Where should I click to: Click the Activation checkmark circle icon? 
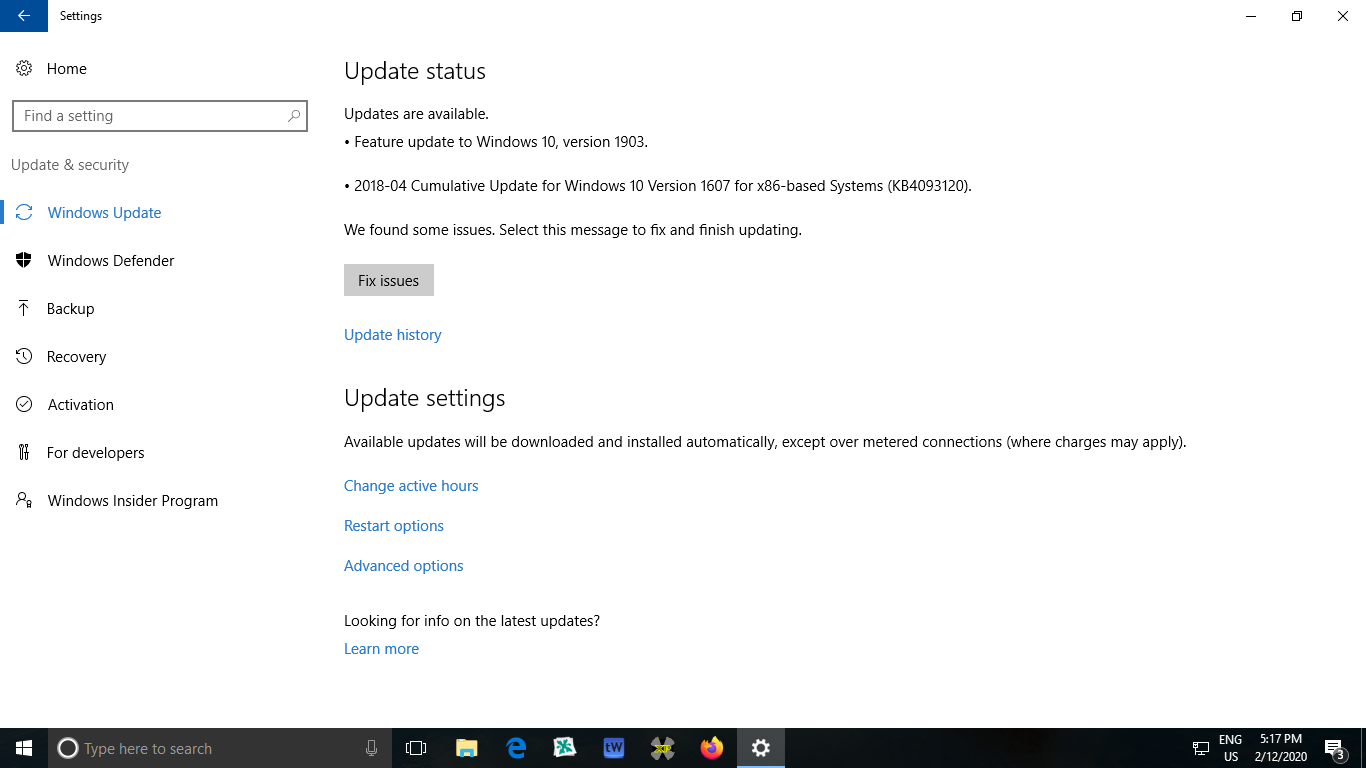[24, 405]
